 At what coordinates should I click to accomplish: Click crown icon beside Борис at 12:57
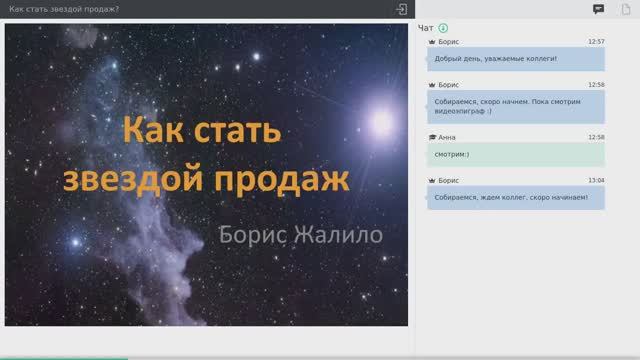432,42
